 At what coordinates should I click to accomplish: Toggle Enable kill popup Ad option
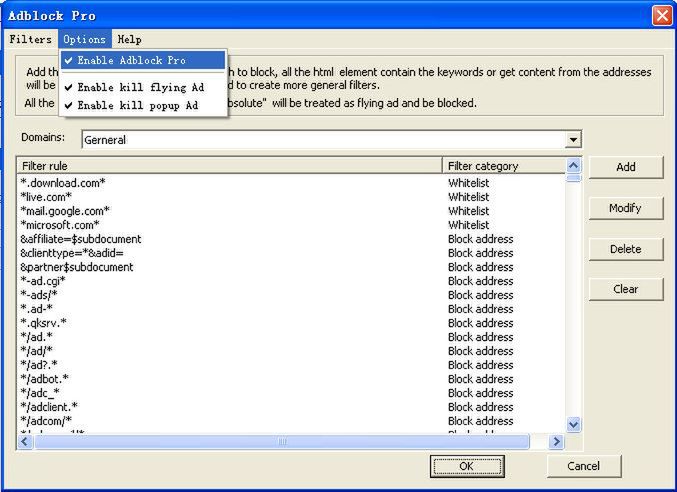point(143,105)
